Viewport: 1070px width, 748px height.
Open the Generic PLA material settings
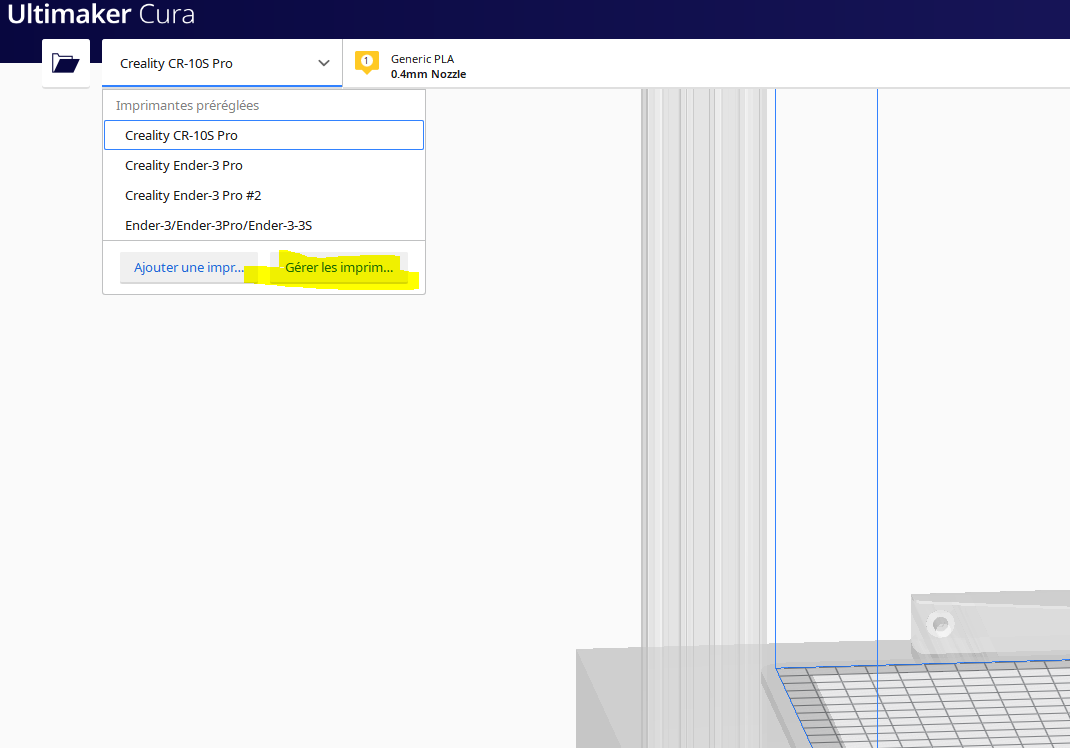click(422, 59)
